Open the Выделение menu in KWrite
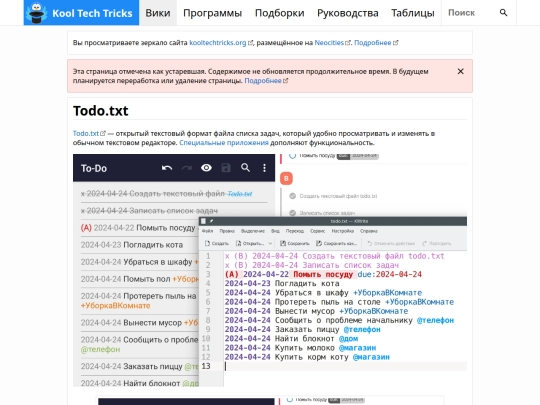Screen dimensions: 540x405 click(252, 231)
